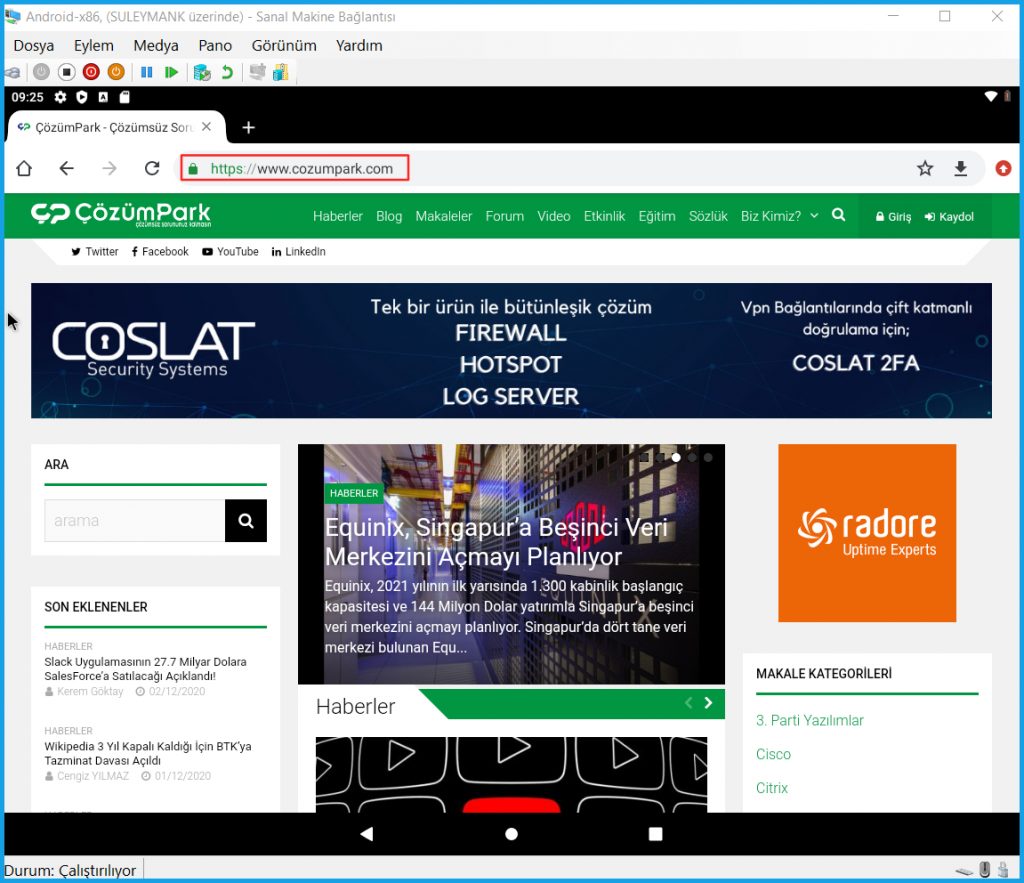Open the Yardım menu
This screenshot has height=883, width=1024.
tap(359, 46)
